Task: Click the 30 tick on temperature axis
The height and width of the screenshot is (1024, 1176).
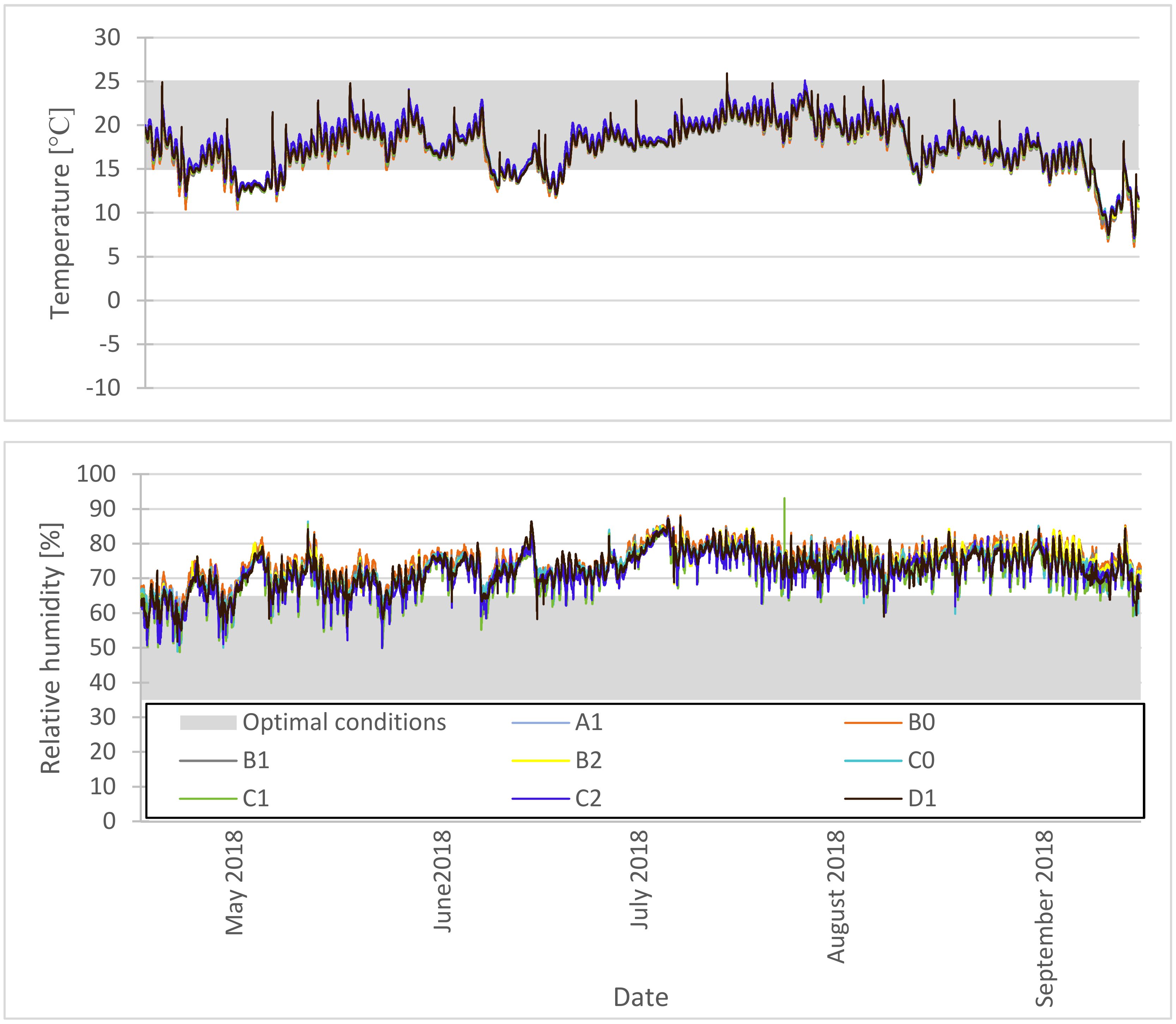Action: pyautogui.click(x=107, y=38)
